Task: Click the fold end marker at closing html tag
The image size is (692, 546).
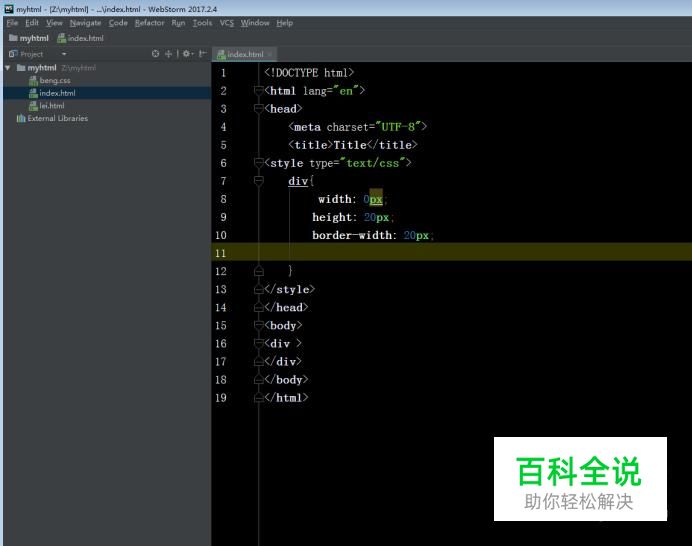Action: pos(259,398)
